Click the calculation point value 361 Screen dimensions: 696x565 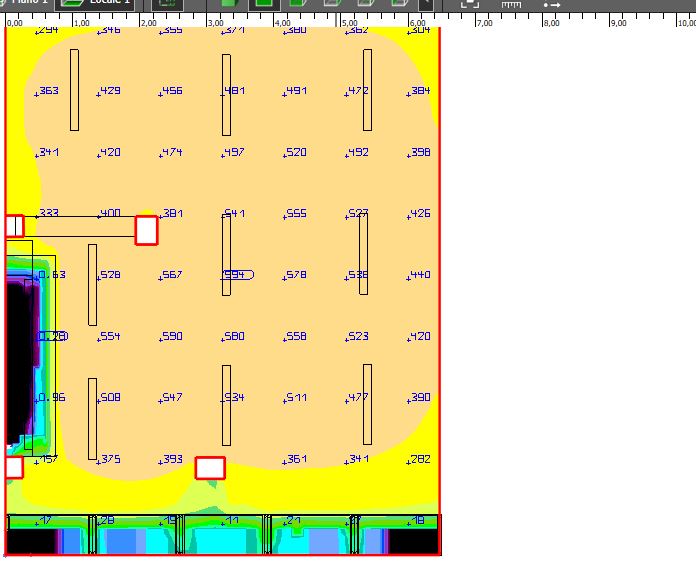(296, 459)
